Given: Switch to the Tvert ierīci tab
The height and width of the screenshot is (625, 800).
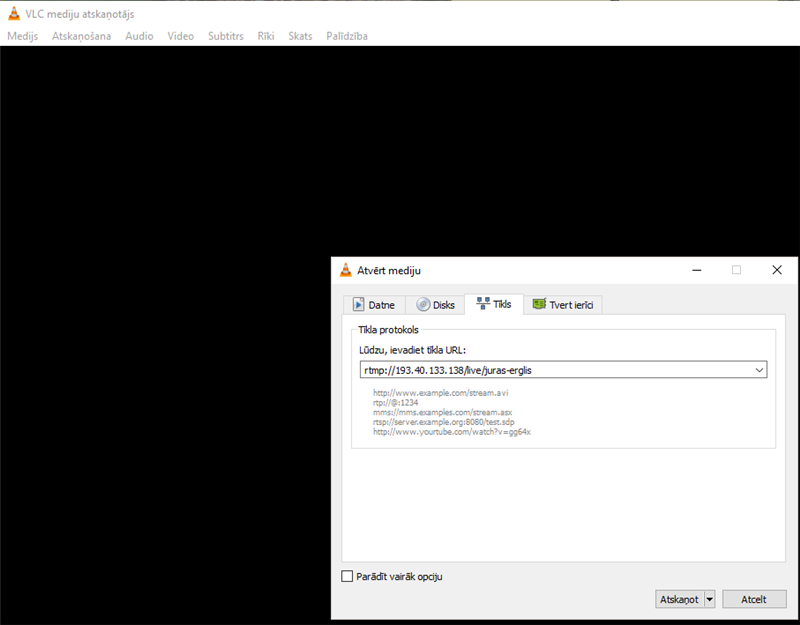Looking at the screenshot, I should [x=563, y=305].
